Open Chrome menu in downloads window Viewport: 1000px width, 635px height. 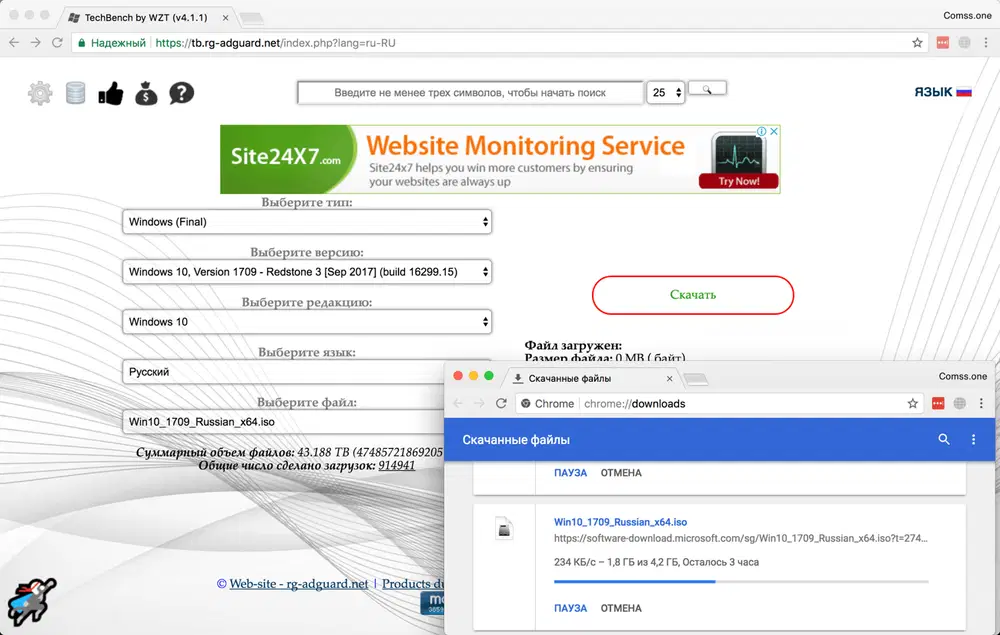point(982,404)
